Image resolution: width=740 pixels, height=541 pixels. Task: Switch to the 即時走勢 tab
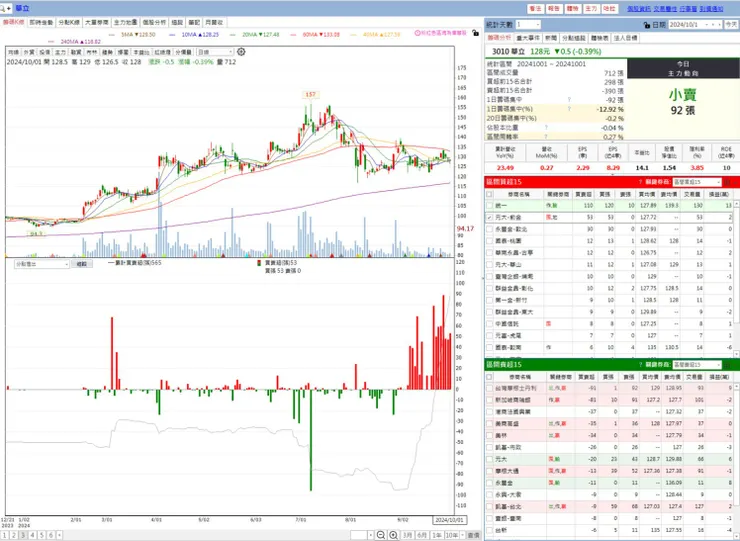[41, 22]
